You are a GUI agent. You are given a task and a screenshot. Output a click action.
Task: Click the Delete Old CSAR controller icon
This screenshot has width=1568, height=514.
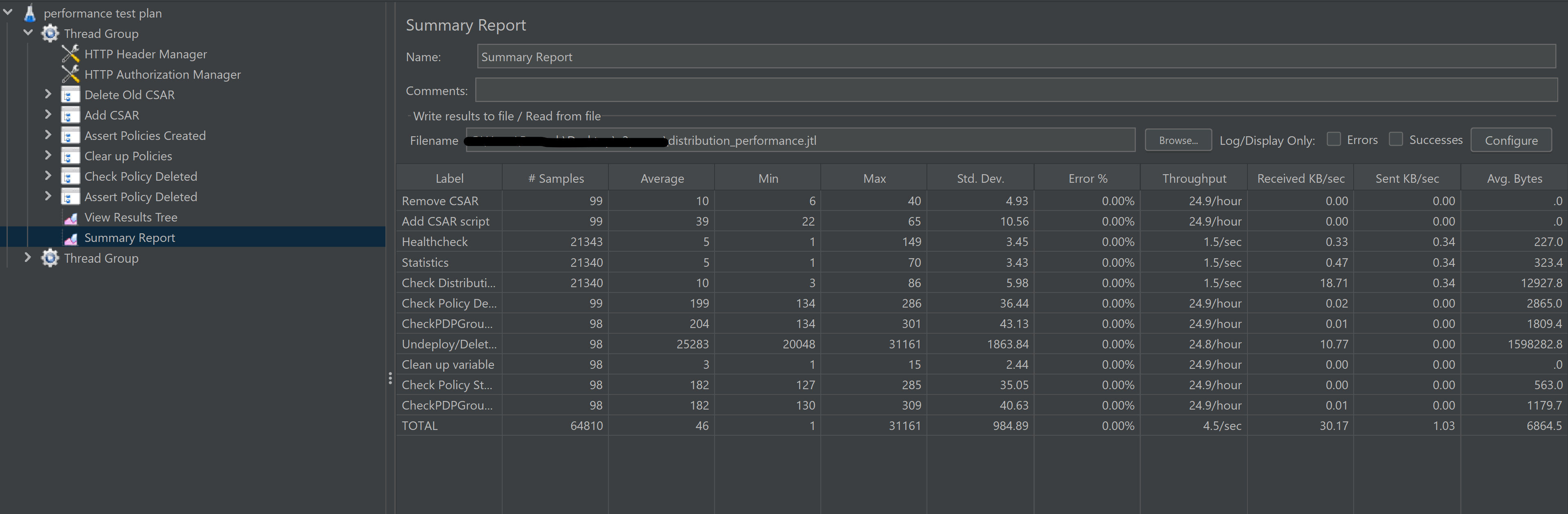(x=71, y=95)
